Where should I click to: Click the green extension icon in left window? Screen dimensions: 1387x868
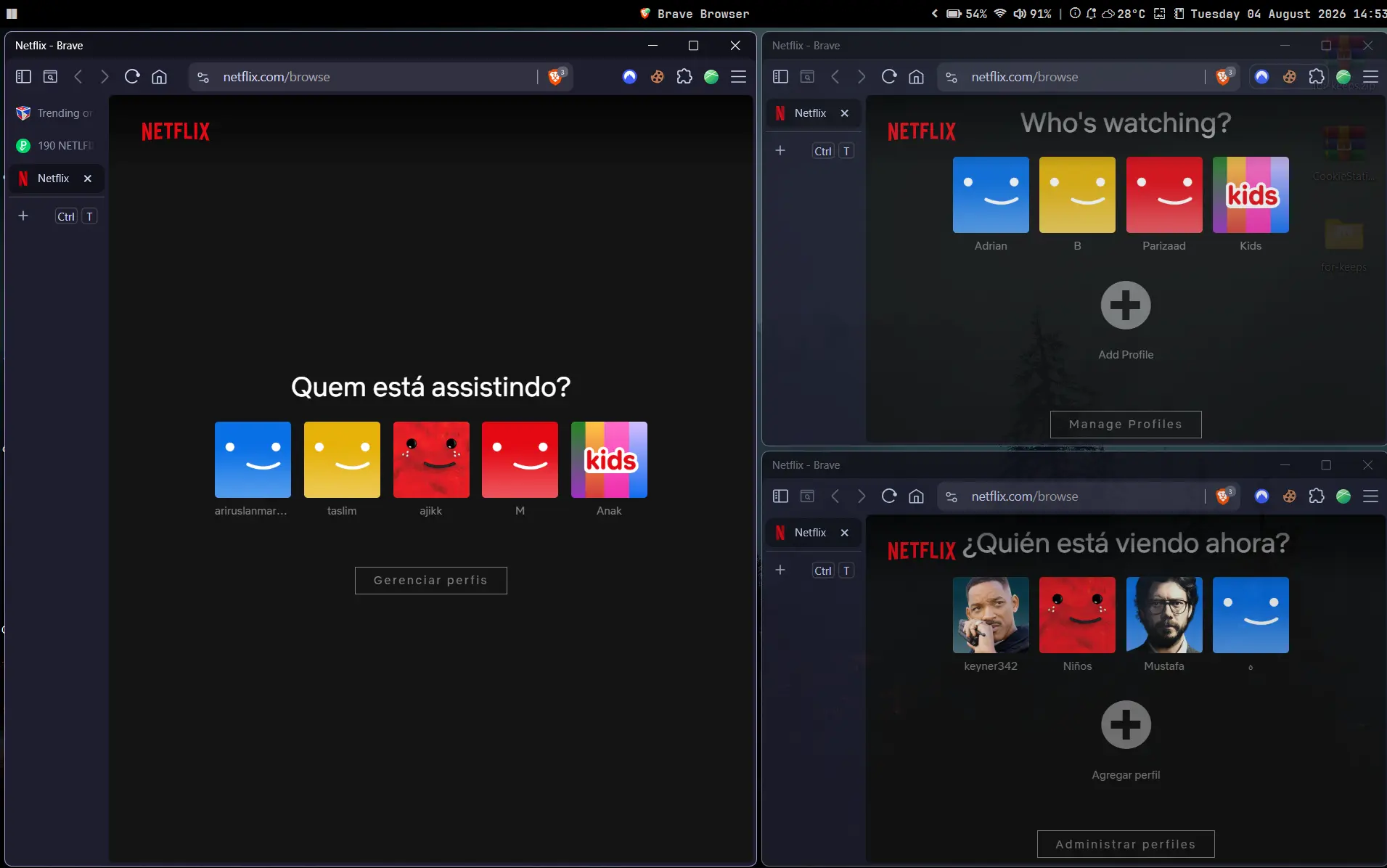[711, 77]
